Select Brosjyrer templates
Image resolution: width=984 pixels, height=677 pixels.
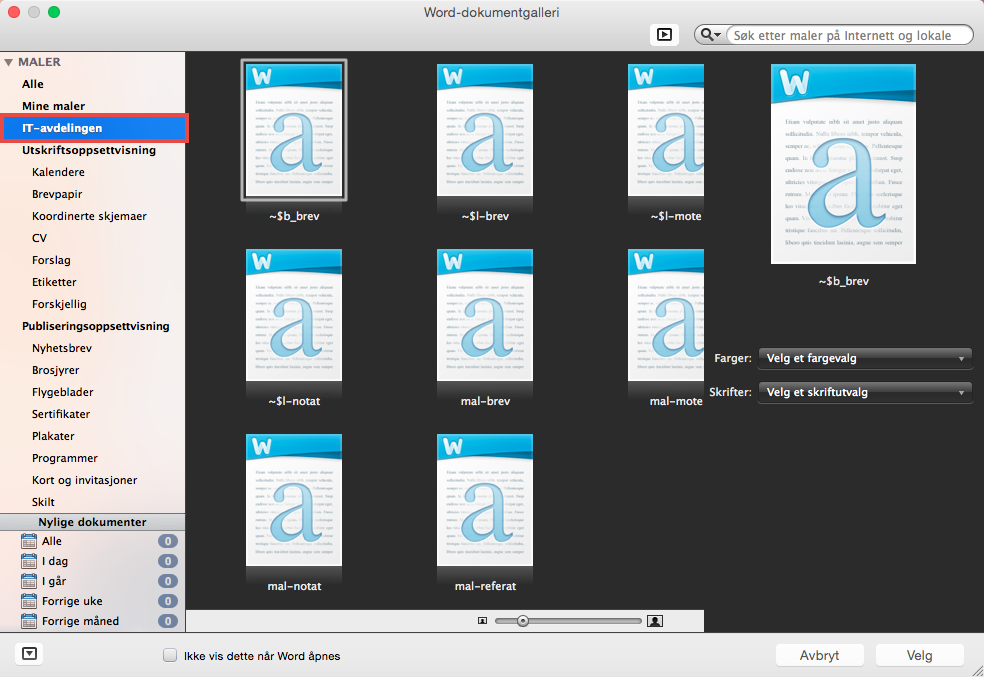click(x=55, y=370)
